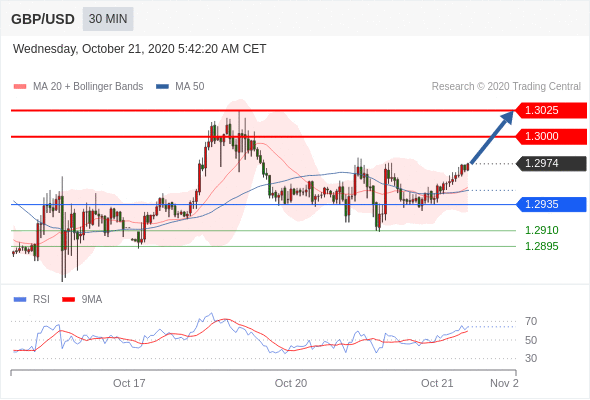Viewport: 590px width, 400px height.
Task: Click the Oct 21 date marker
Action: [x=437, y=383]
